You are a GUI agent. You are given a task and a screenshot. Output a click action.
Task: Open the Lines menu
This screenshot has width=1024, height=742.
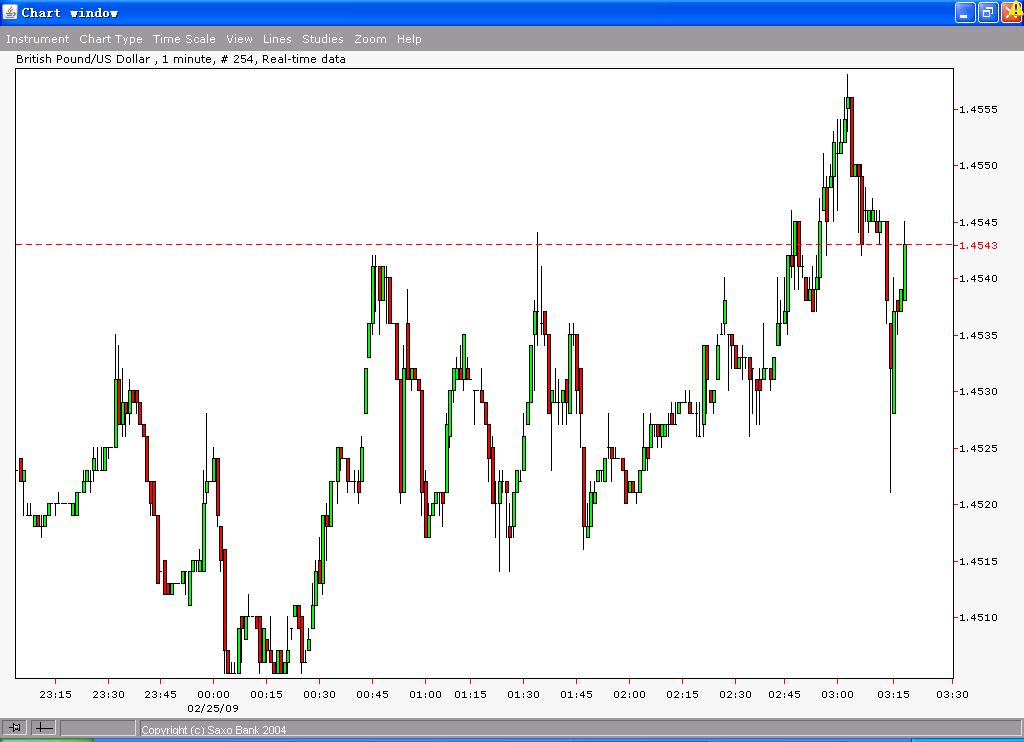coord(277,39)
